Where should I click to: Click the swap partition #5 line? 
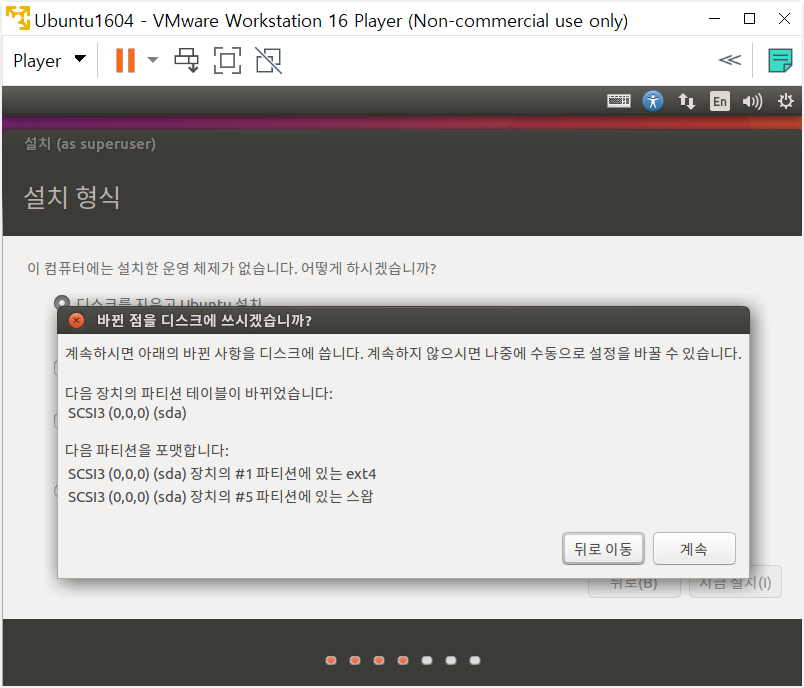(x=220, y=497)
